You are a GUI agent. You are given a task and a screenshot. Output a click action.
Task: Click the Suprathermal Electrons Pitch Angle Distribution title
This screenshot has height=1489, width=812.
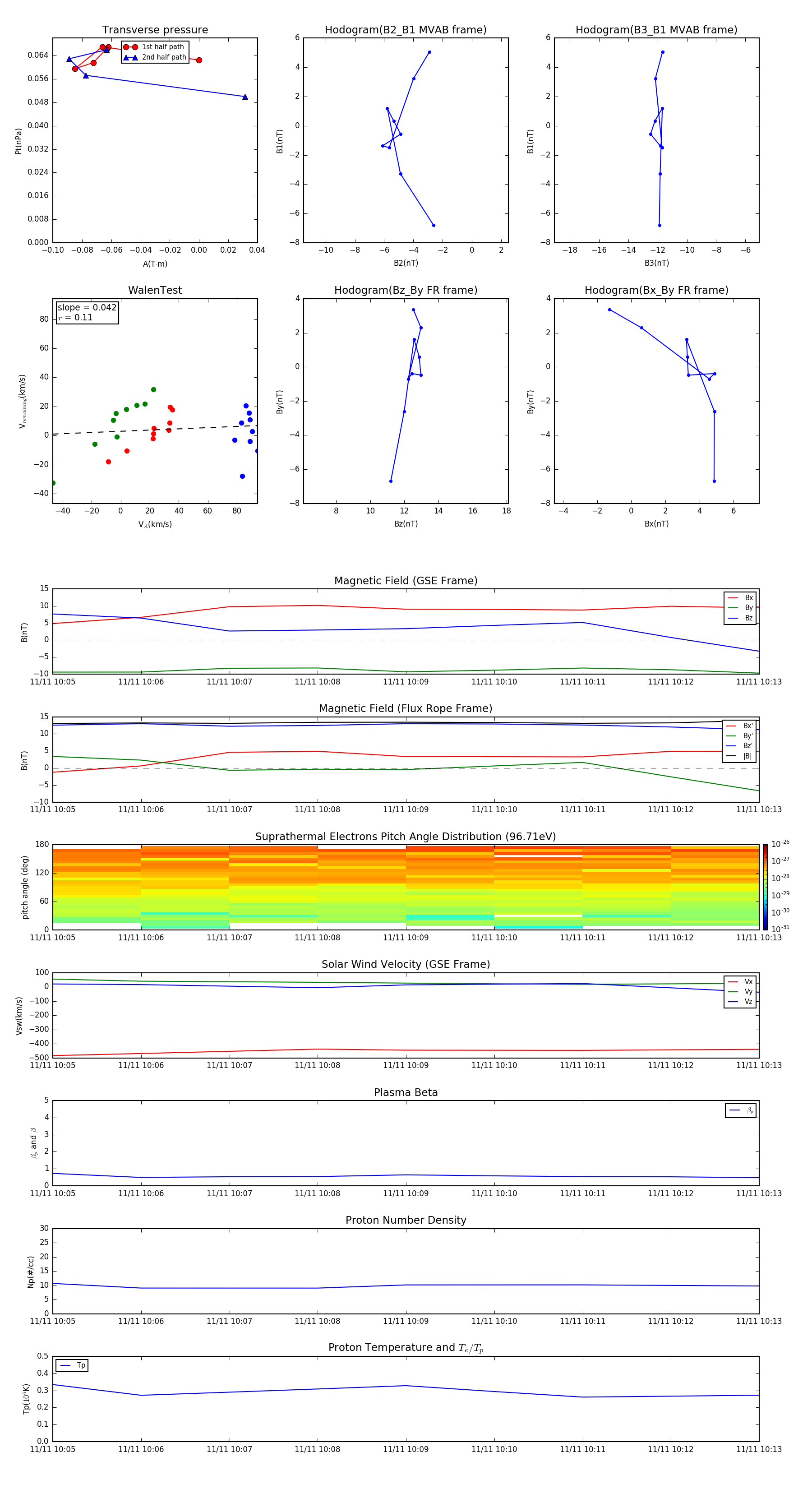(406, 837)
